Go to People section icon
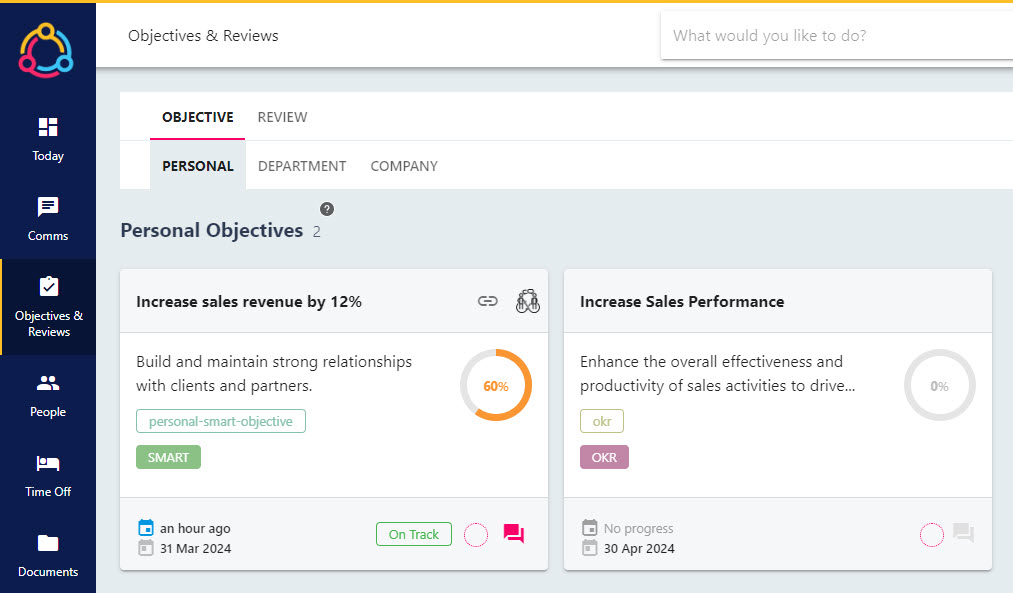1013x593 pixels. (x=48, y=383)
